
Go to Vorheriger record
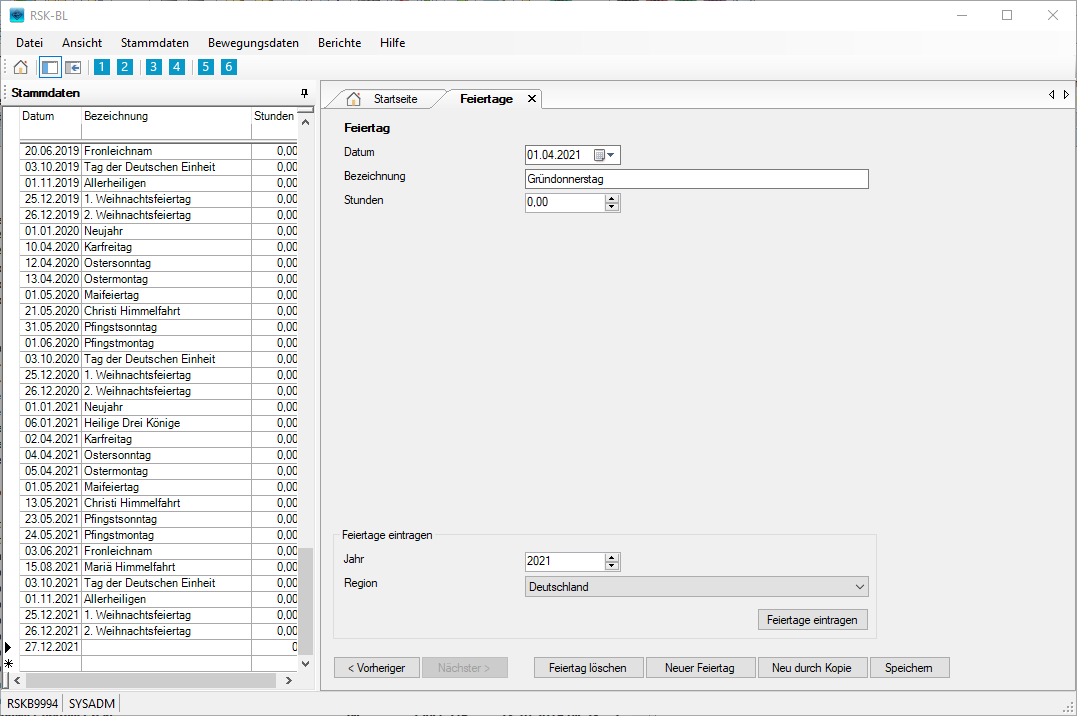coord(376,668)
